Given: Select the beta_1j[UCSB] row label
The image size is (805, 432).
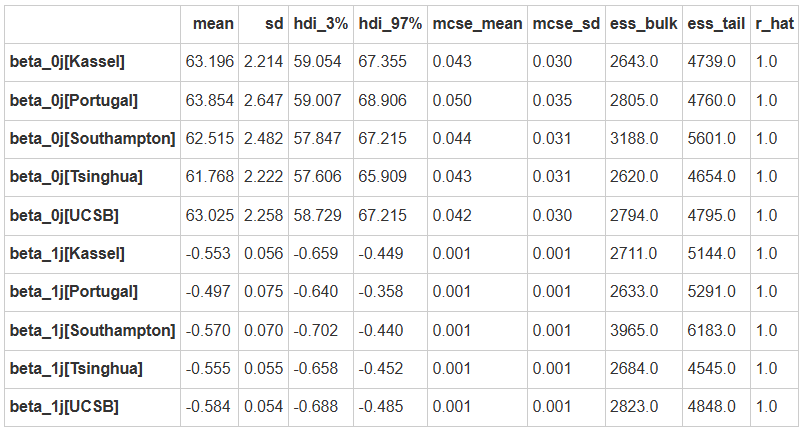Looking at the screenshot, I should (x=64, y=406).
